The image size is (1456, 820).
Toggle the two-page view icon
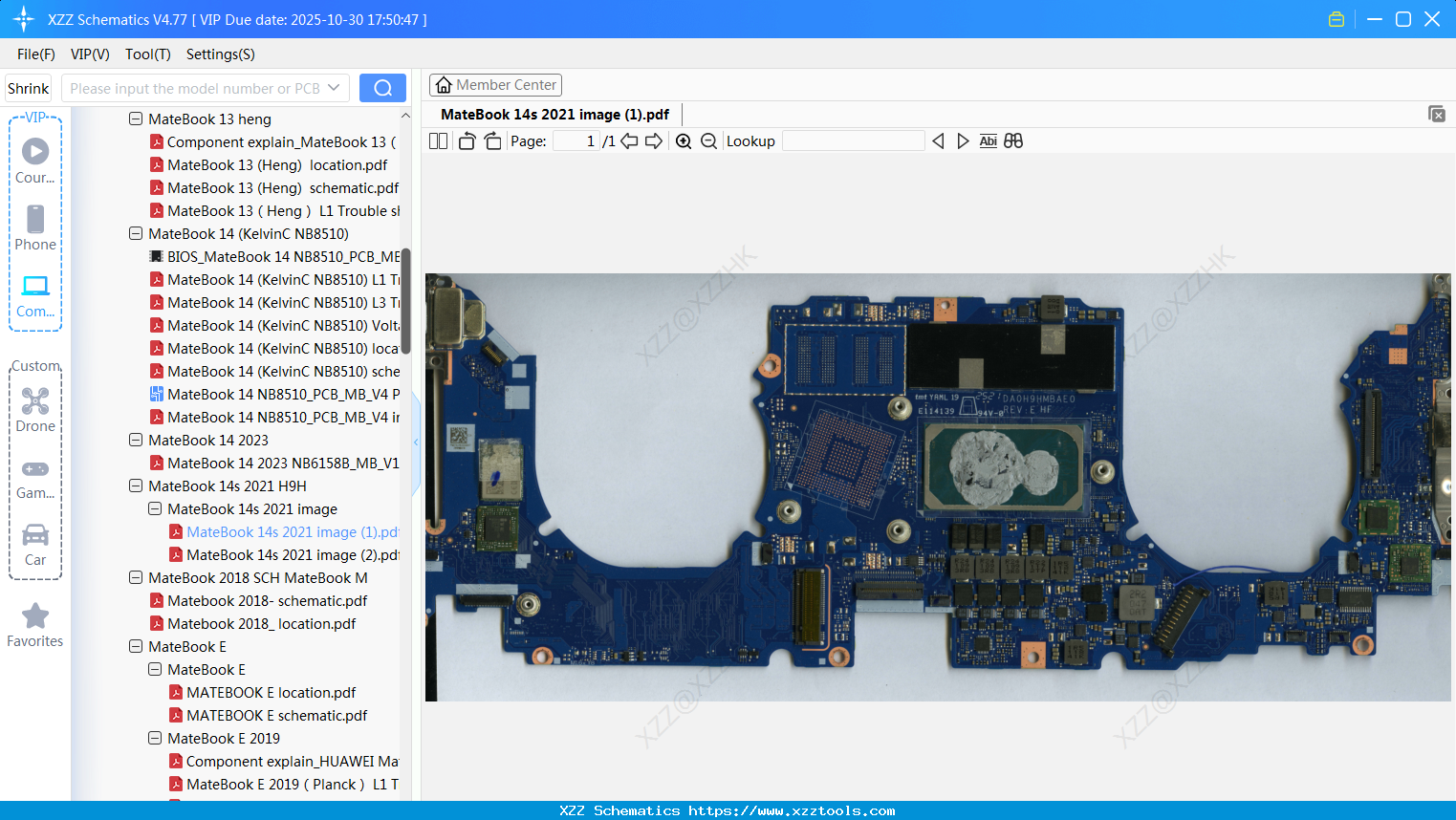[x=438, y=141]
